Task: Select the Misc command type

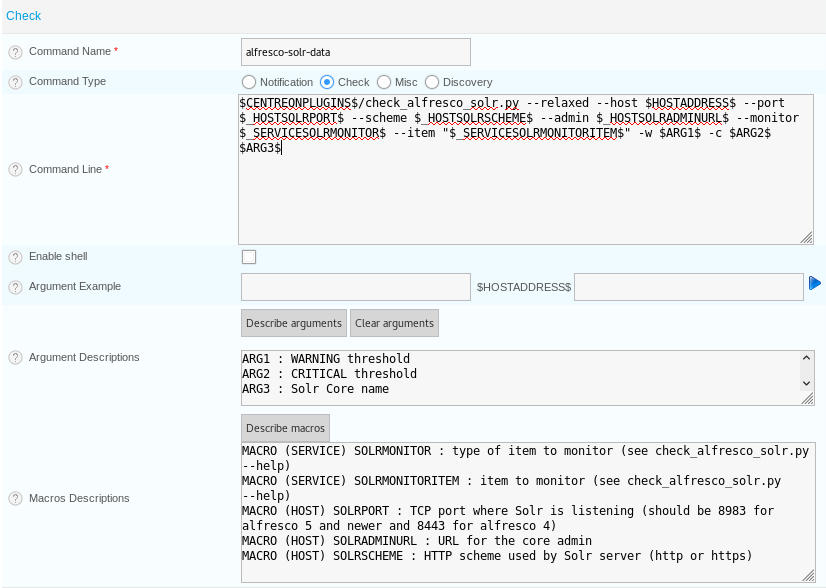Action: point(384,82)
